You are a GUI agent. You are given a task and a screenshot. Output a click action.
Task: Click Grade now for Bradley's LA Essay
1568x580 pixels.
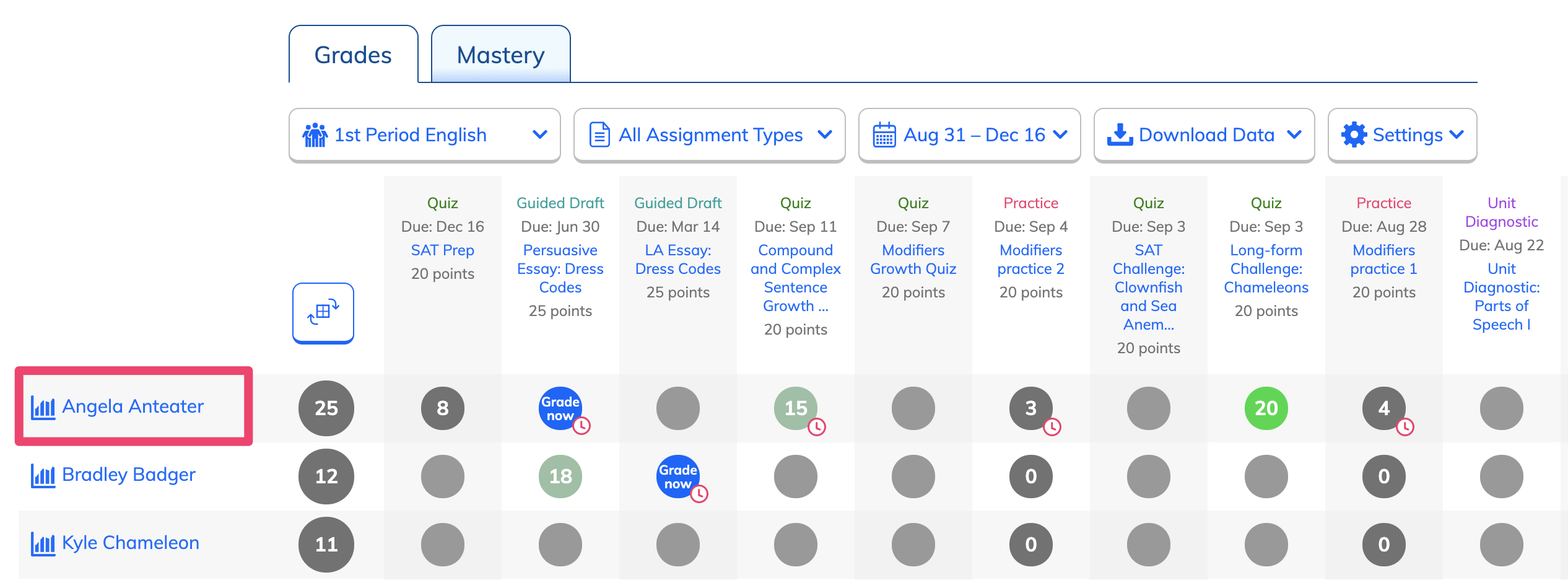click(x=678, y=477)
